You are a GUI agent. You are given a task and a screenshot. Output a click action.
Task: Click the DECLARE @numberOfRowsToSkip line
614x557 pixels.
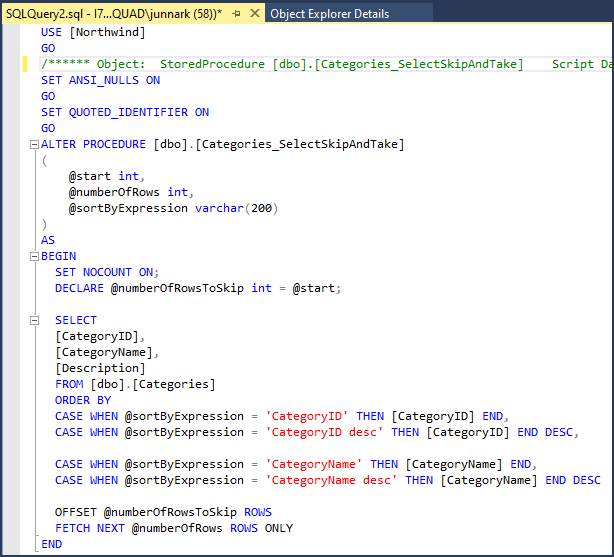(x=197, y=288)
